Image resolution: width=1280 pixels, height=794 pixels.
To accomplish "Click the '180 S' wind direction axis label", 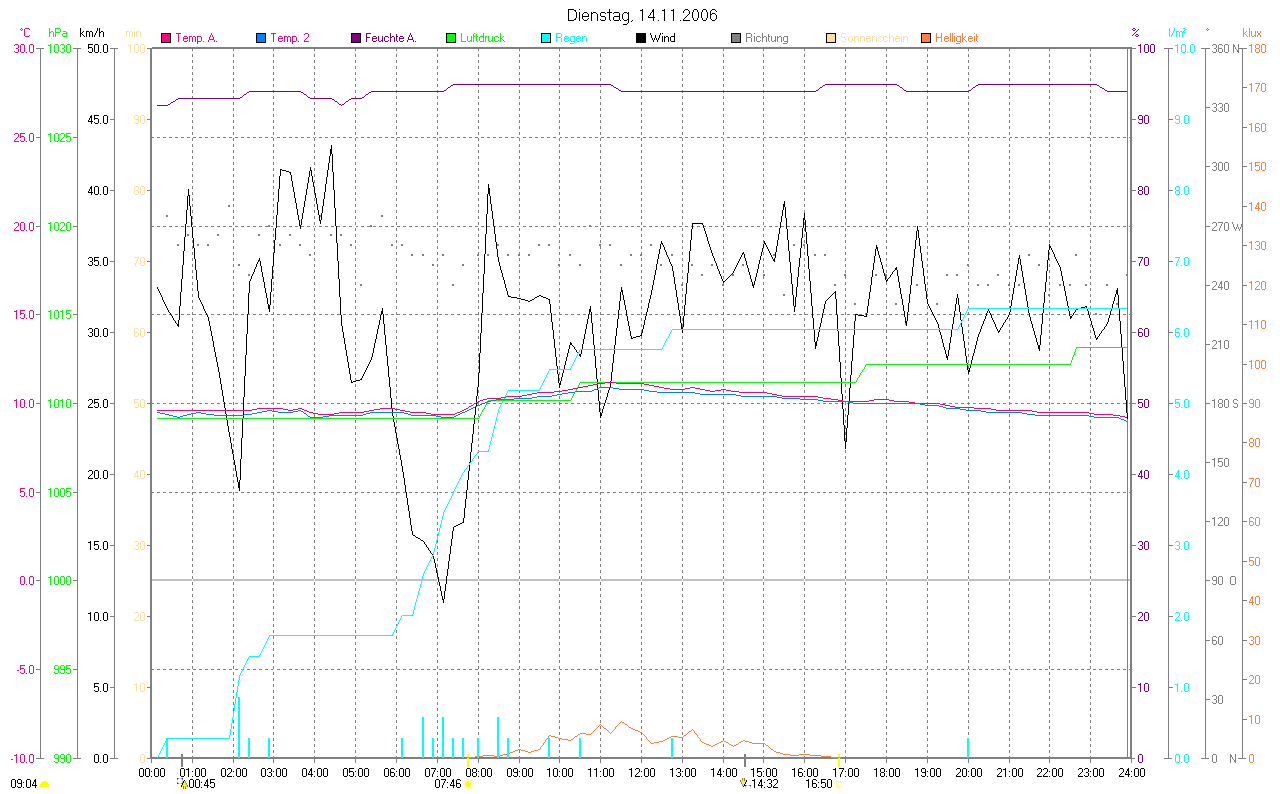I will (1224, 403).
